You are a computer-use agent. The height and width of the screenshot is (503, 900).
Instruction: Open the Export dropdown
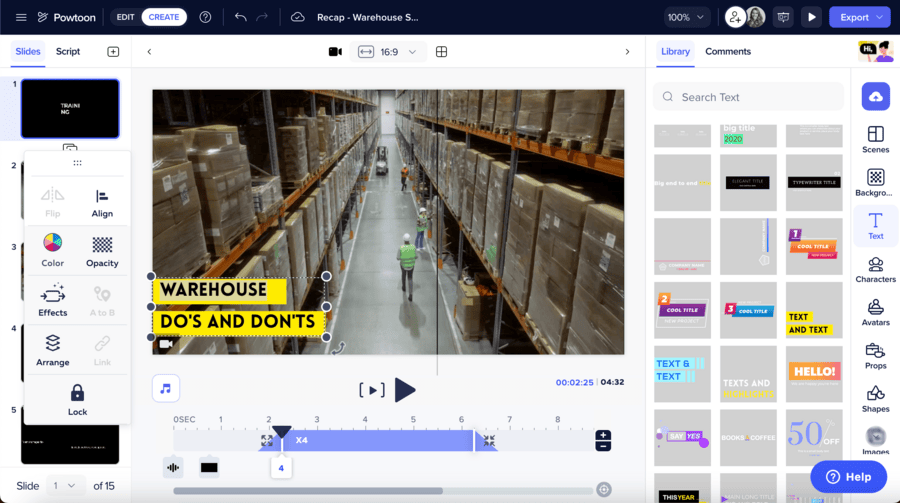coord(860,17)
